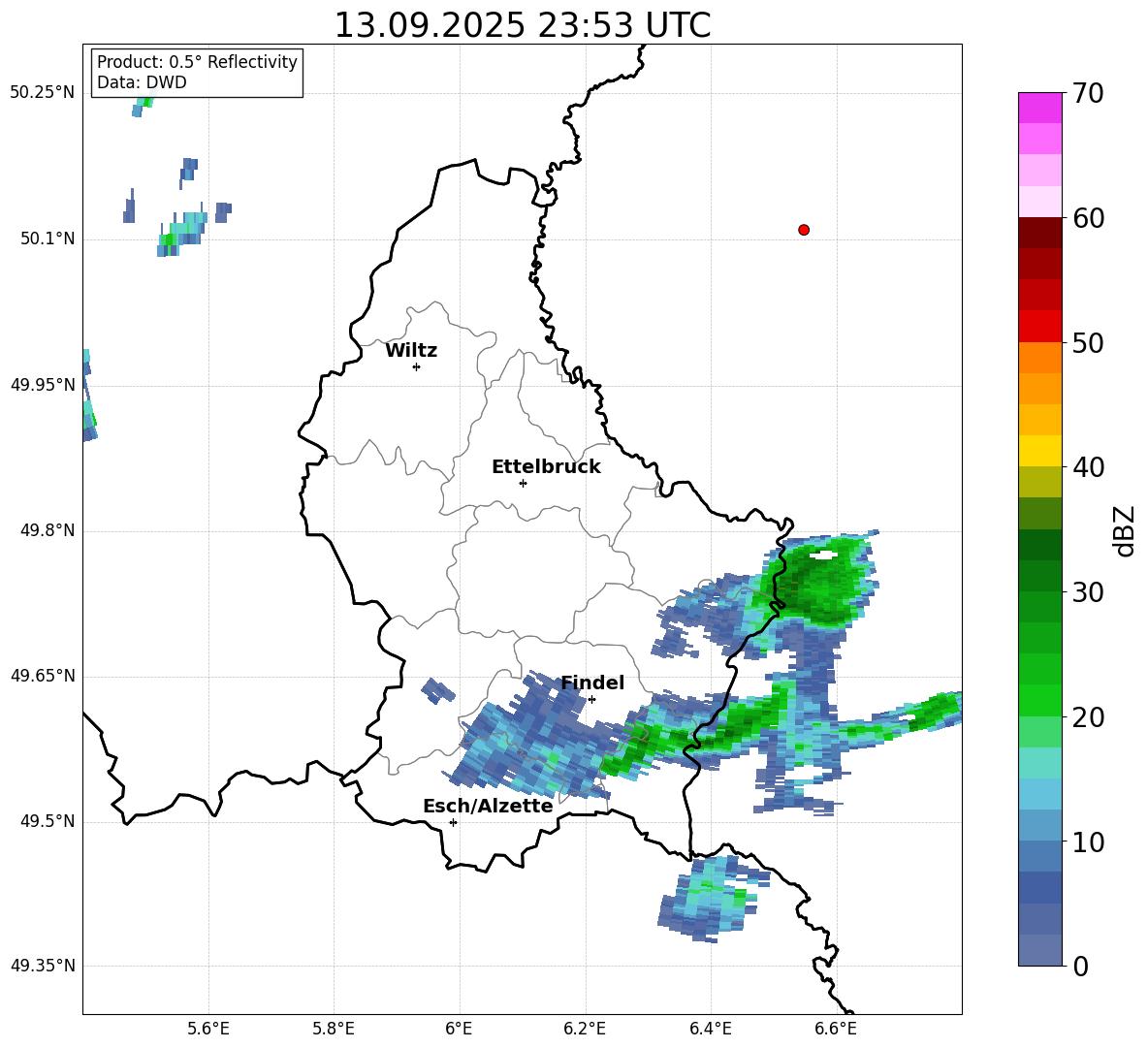
Task: Click the 40 tick on the colorbar
Action: tap(1088, 467)
